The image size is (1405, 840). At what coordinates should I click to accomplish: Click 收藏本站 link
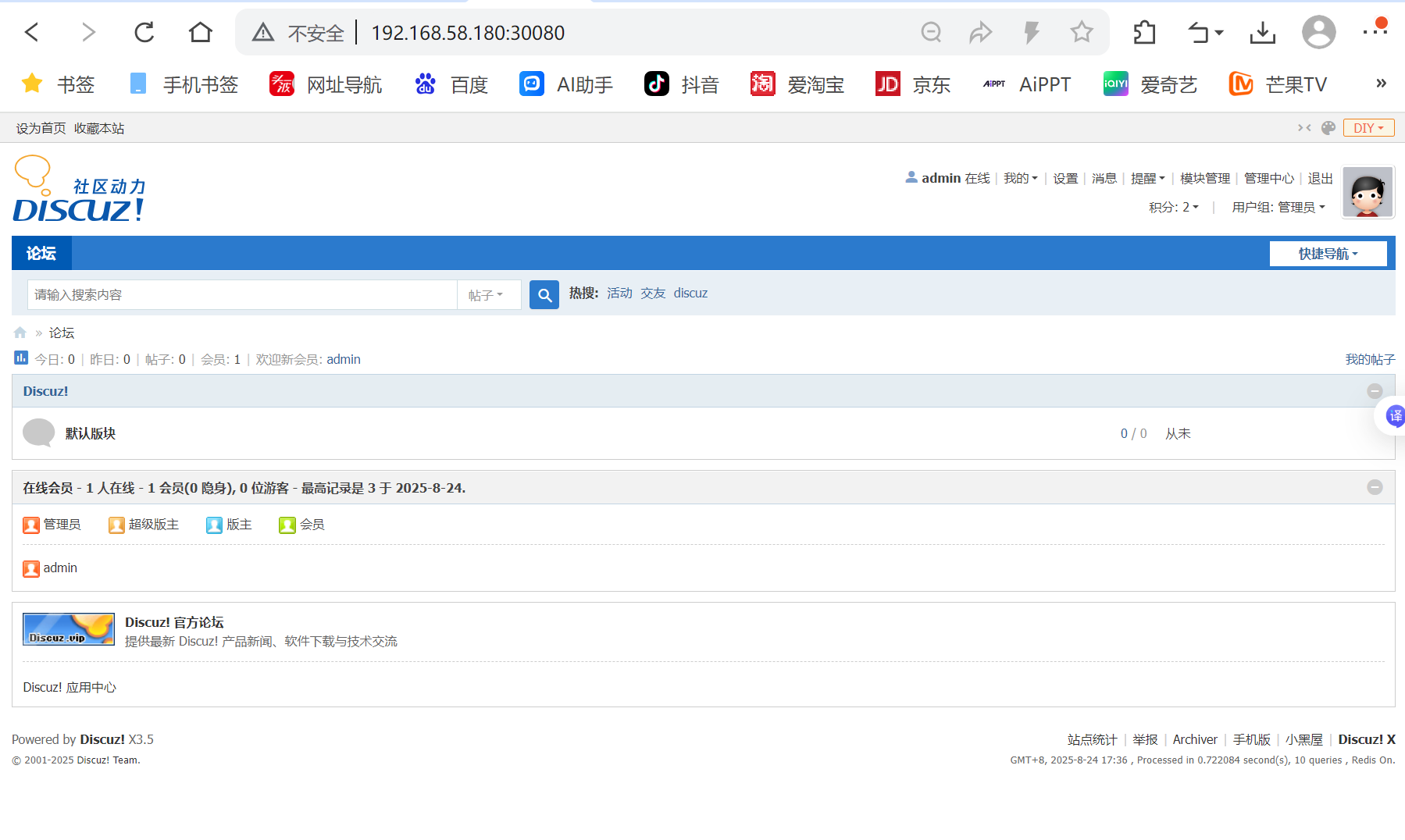click(x=99, y=128)
